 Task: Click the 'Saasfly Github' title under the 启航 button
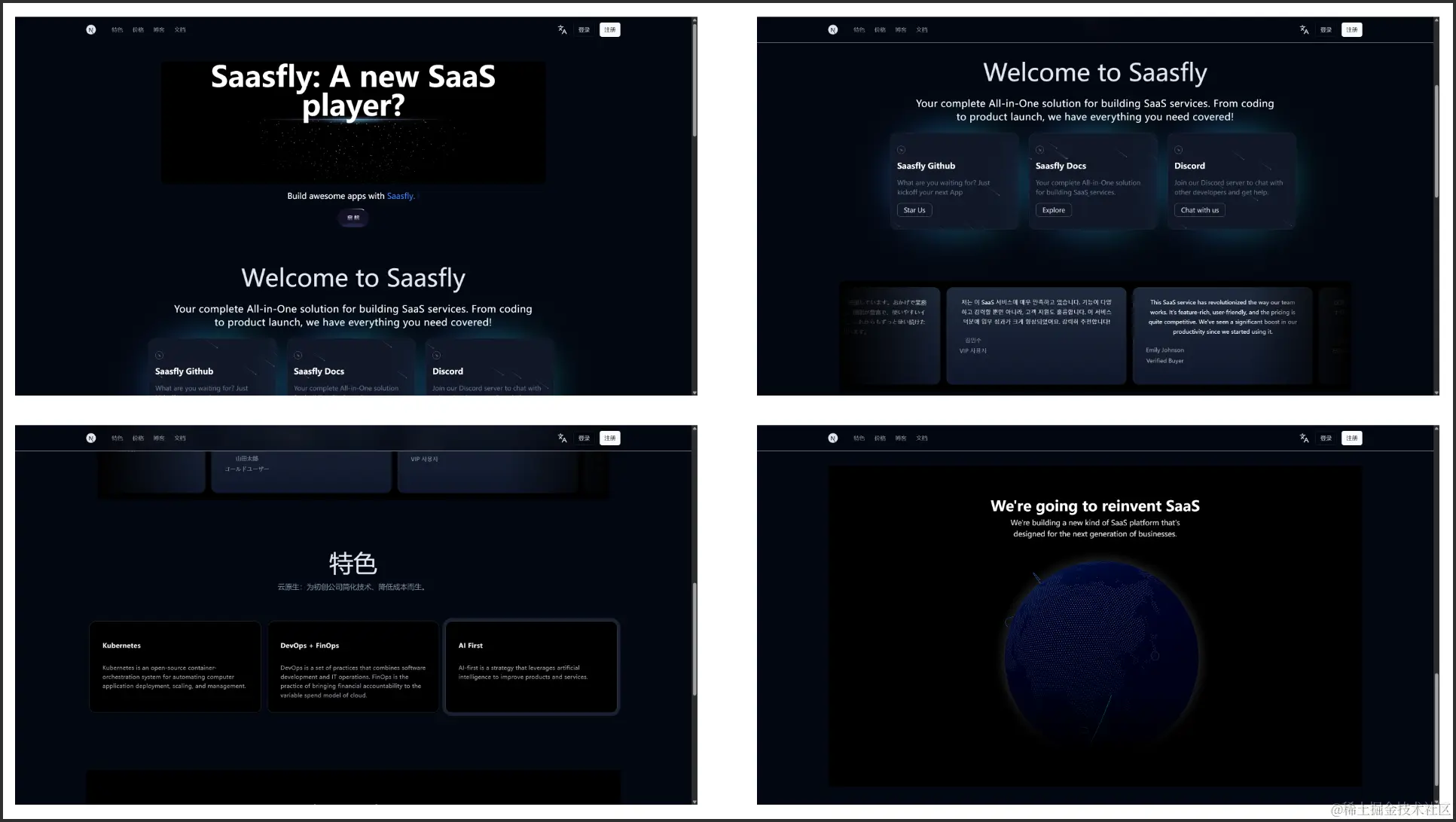click(184, 371)
